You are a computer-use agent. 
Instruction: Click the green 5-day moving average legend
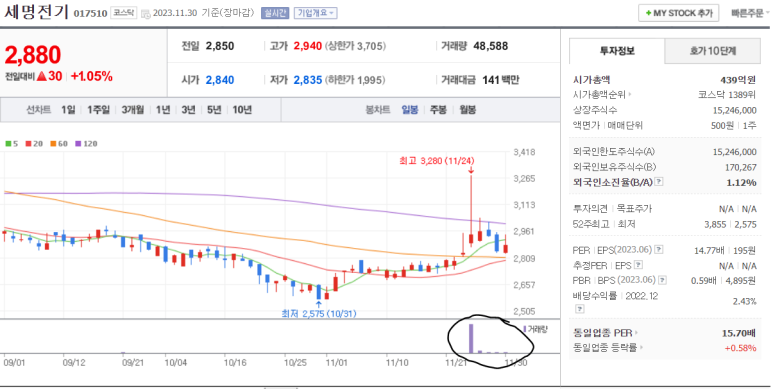click(x=12, y=143)
